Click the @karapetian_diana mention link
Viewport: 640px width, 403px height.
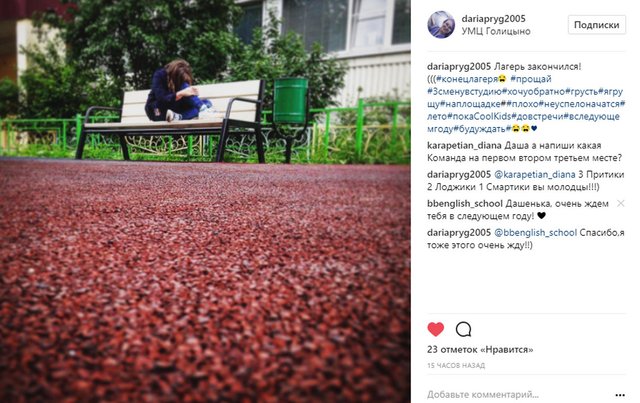(535, 175)
